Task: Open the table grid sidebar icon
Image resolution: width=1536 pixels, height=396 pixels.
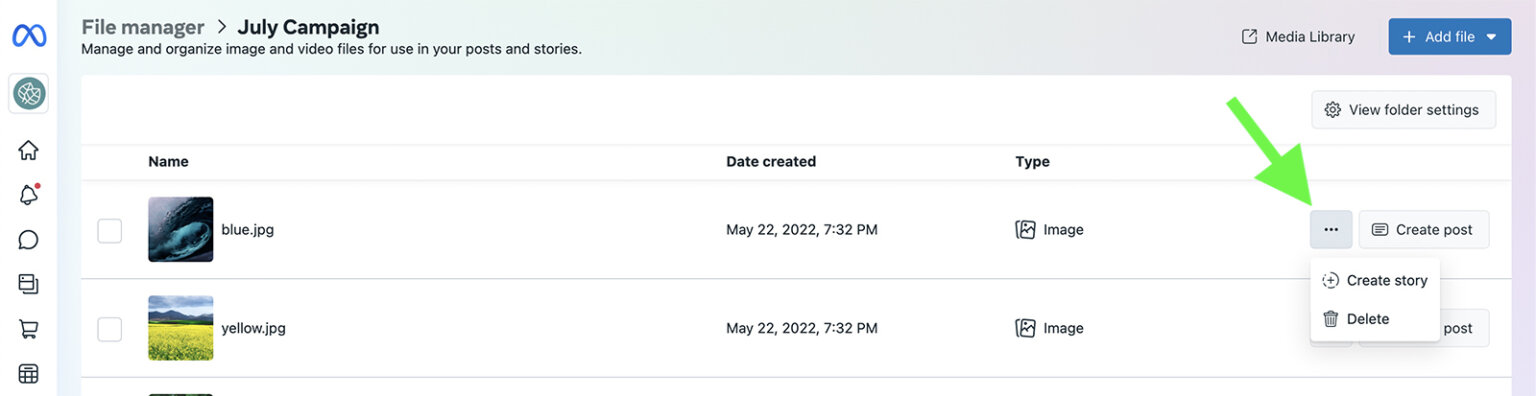Action: [29, 373]
